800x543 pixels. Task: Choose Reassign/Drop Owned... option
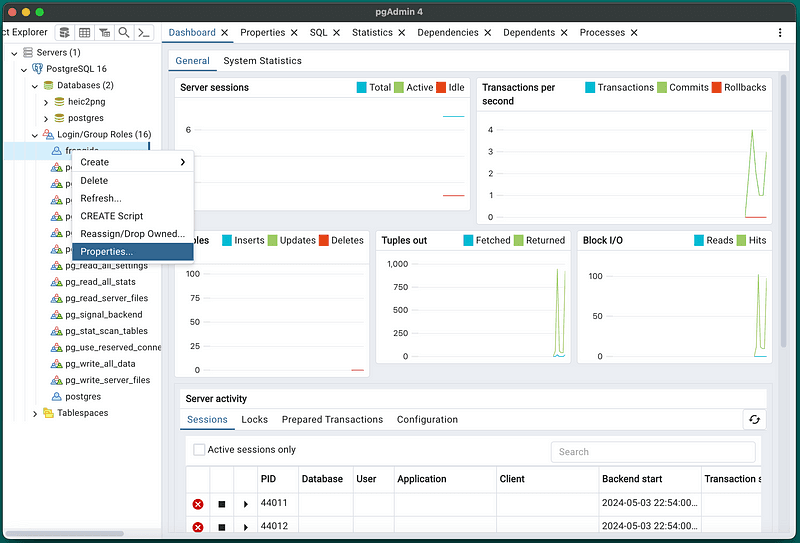(133, 234)
